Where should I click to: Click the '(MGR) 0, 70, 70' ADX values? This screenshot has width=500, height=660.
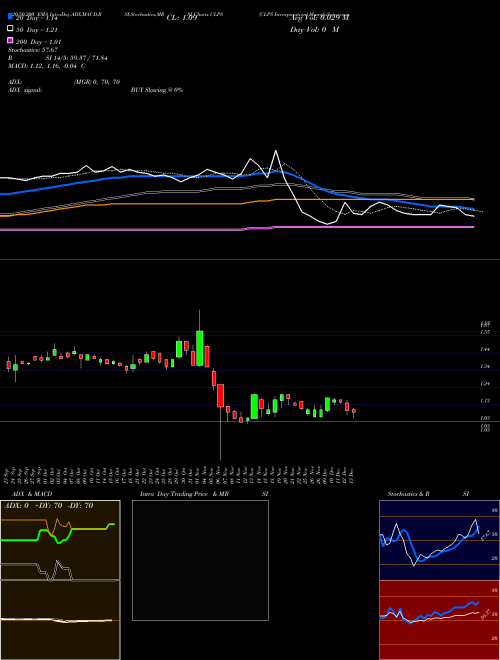coord(96,82)
